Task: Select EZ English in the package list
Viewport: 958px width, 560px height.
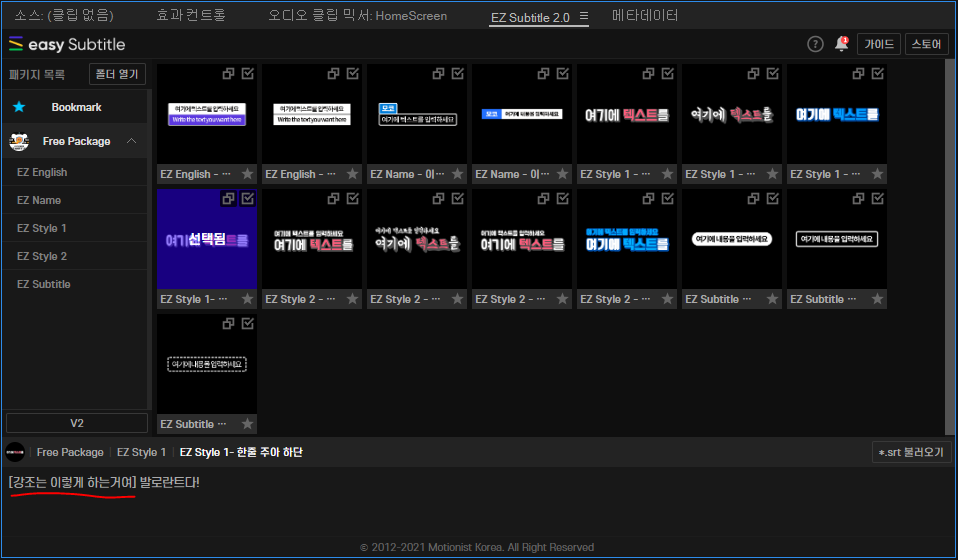Action: (x=76, y=172)
